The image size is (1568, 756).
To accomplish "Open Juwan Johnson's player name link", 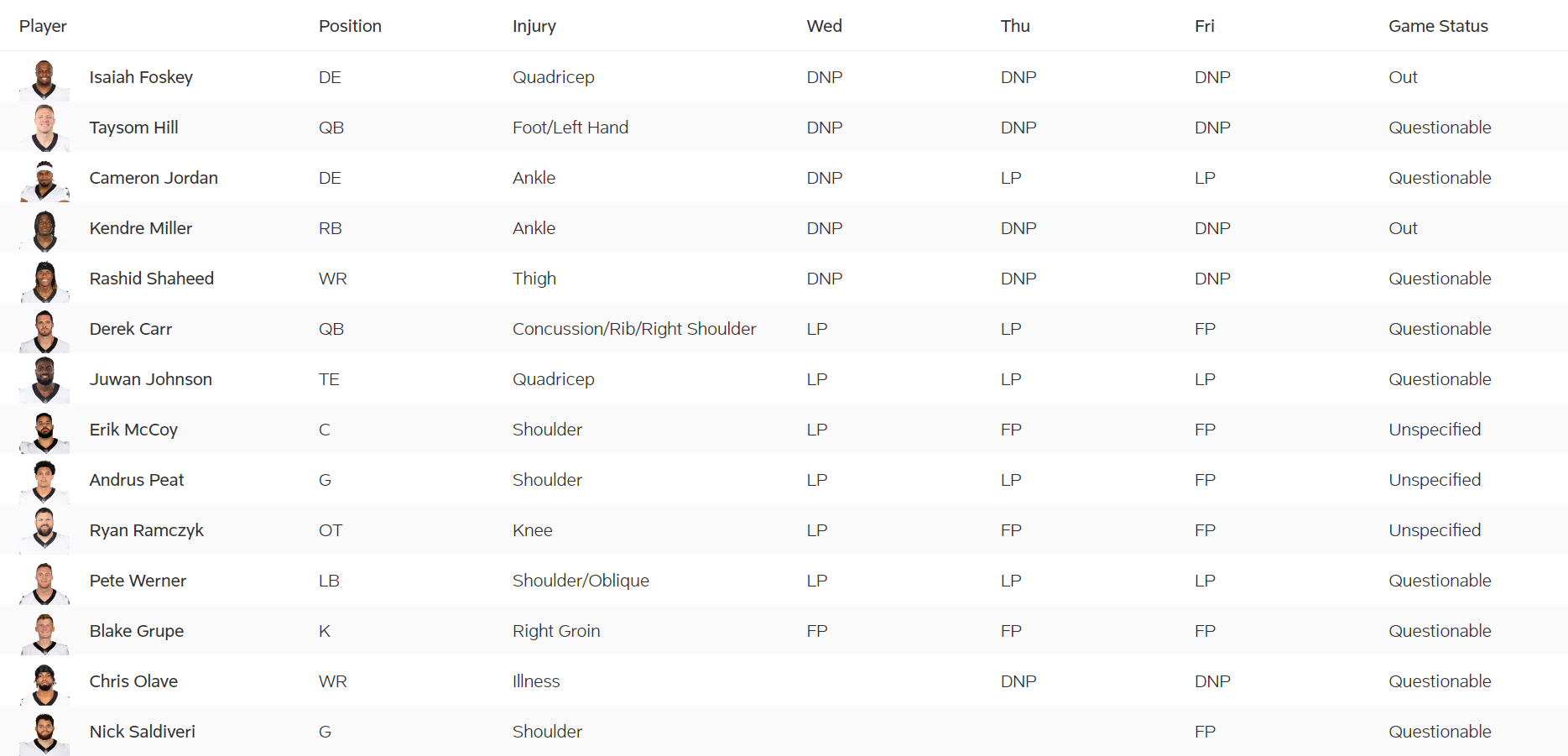I will 151,379.
